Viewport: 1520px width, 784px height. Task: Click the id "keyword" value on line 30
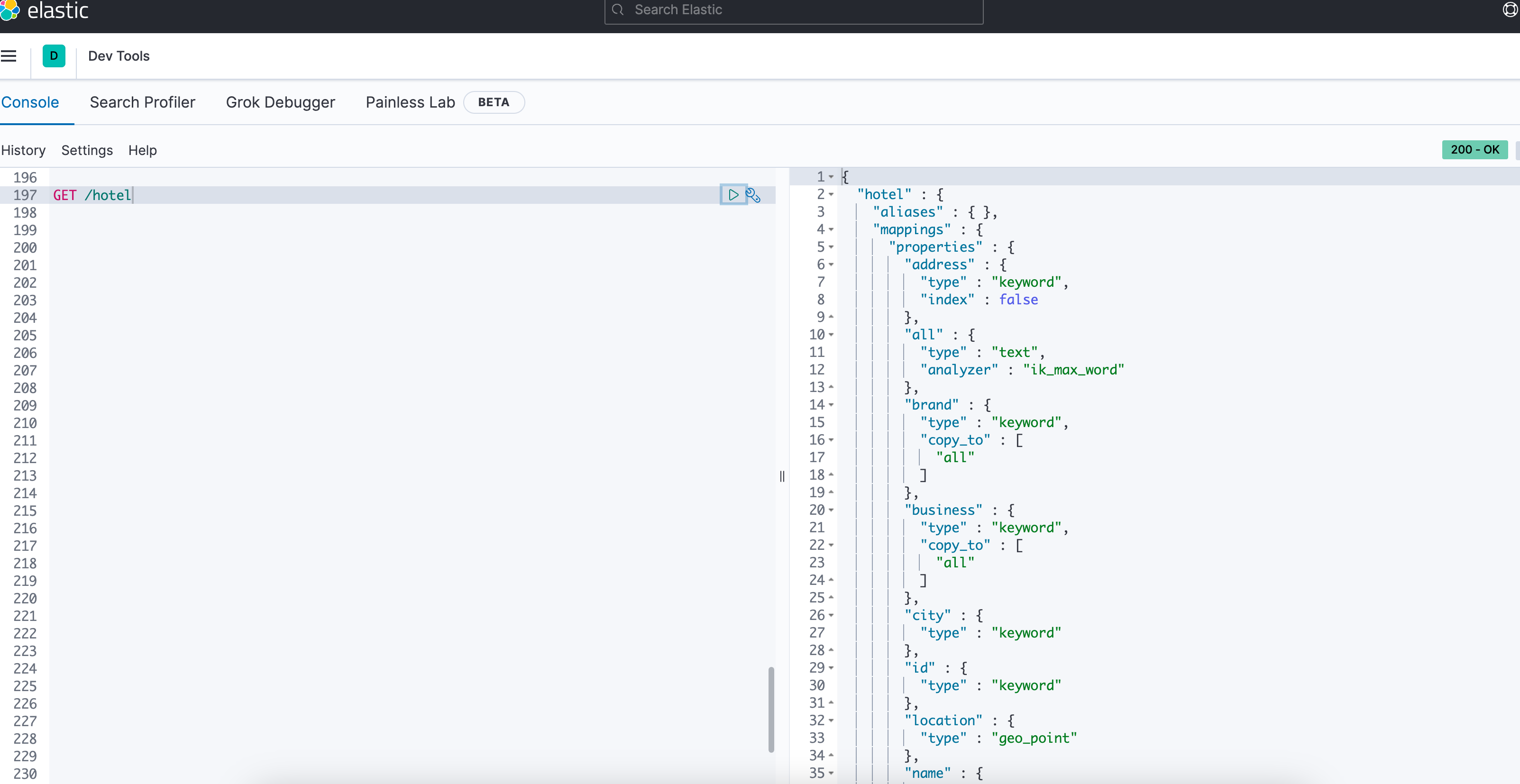click(x=1026, y=685)
